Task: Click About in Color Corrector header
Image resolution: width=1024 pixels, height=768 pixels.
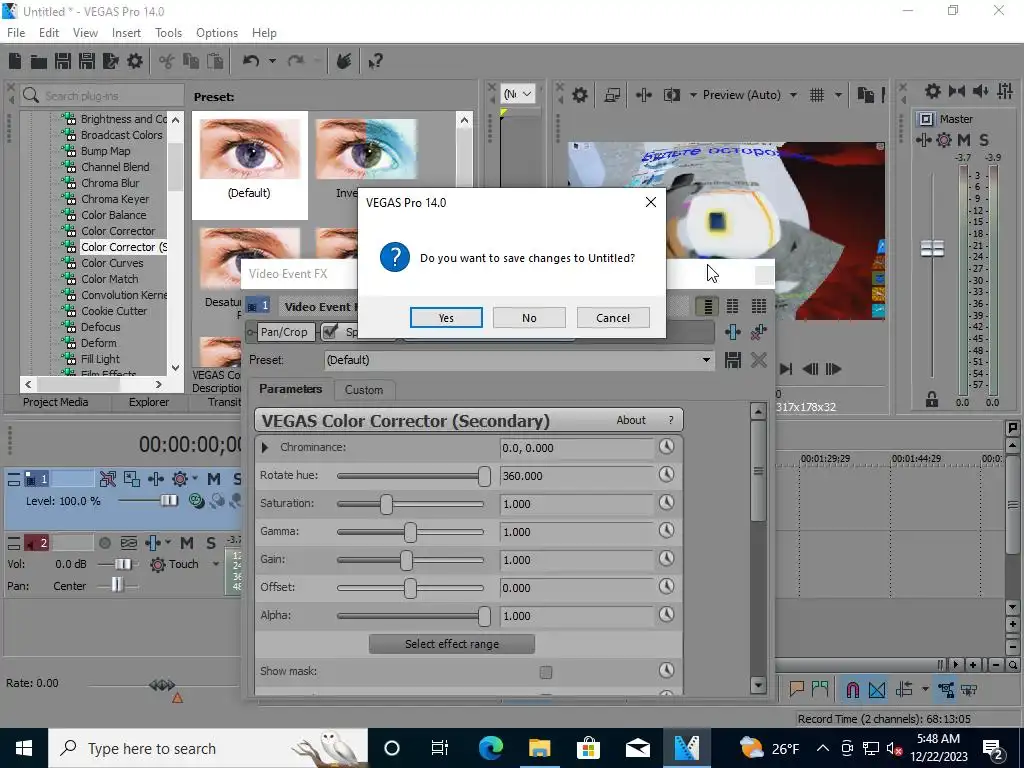Action: click(631, 420)
